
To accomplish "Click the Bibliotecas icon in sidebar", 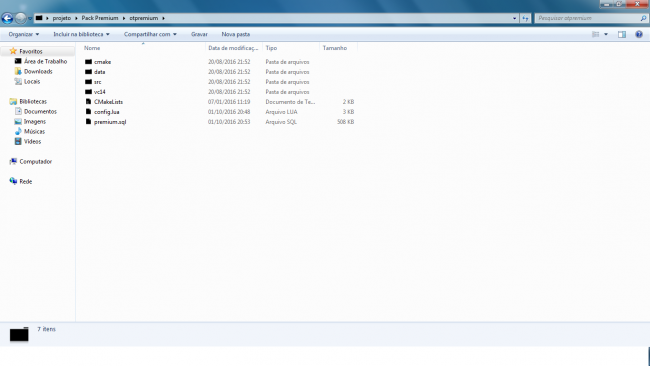I will pyautogui.click(x=13, y=102).
